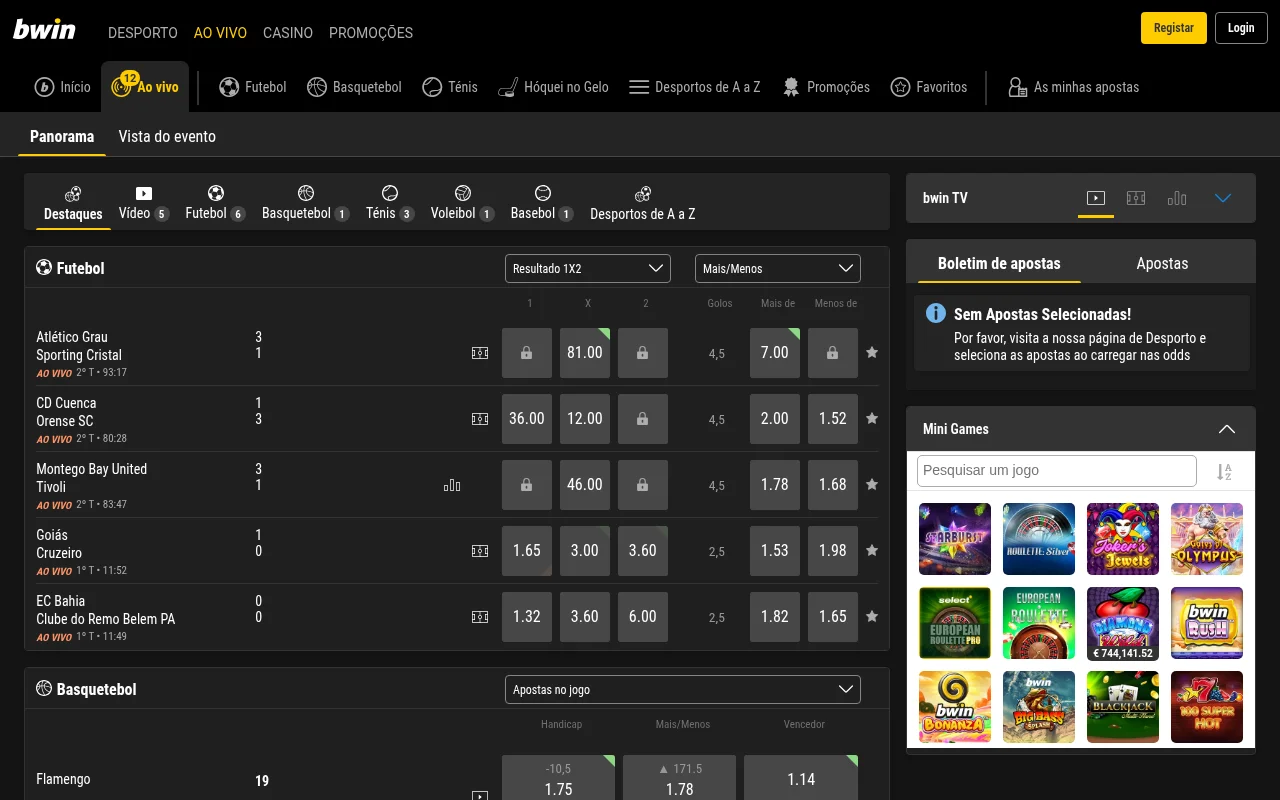
Task: Show bwin TV video player view
Action: coord(1096,198)
